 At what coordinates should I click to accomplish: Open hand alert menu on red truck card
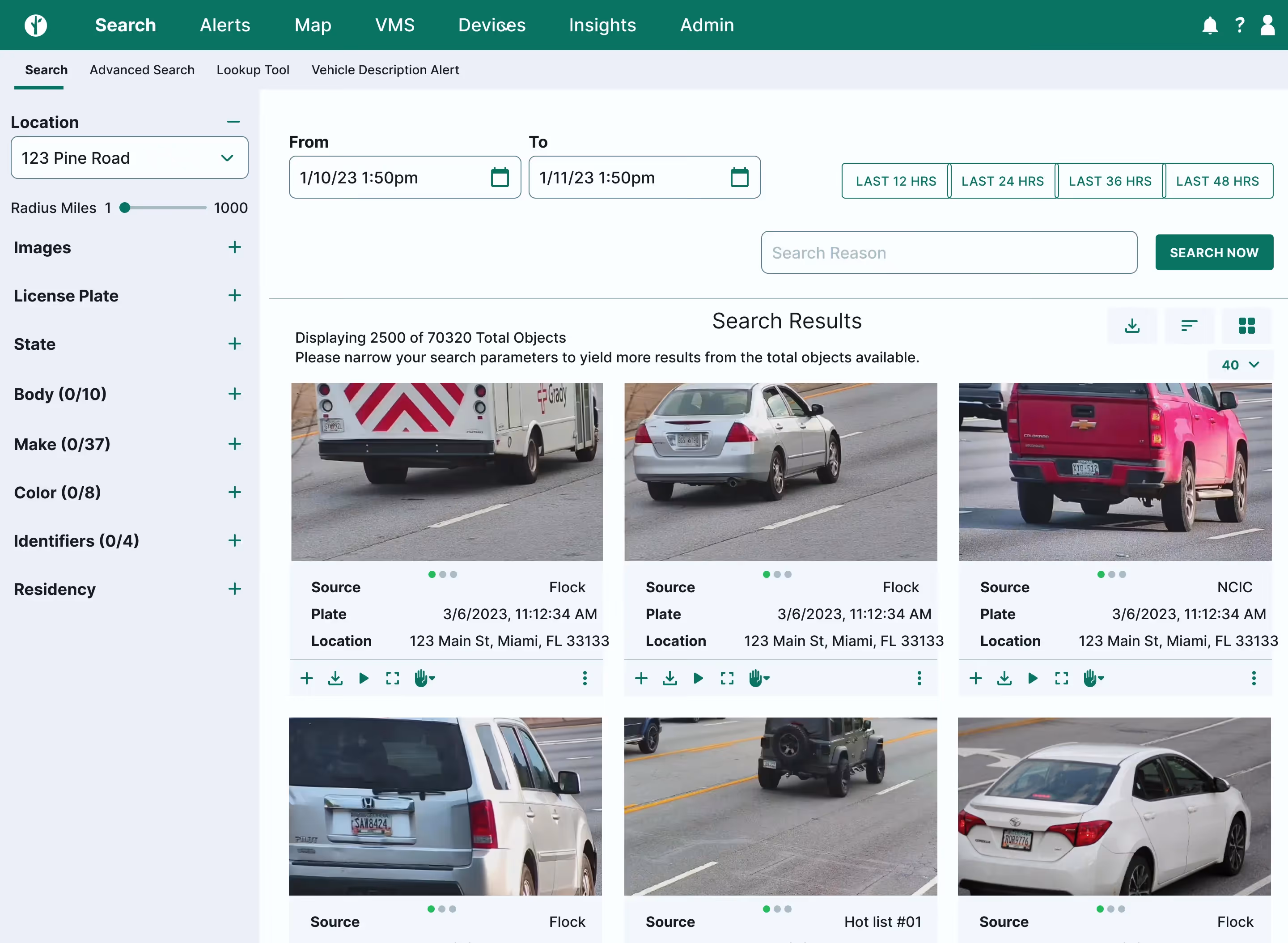point(1093,678)
